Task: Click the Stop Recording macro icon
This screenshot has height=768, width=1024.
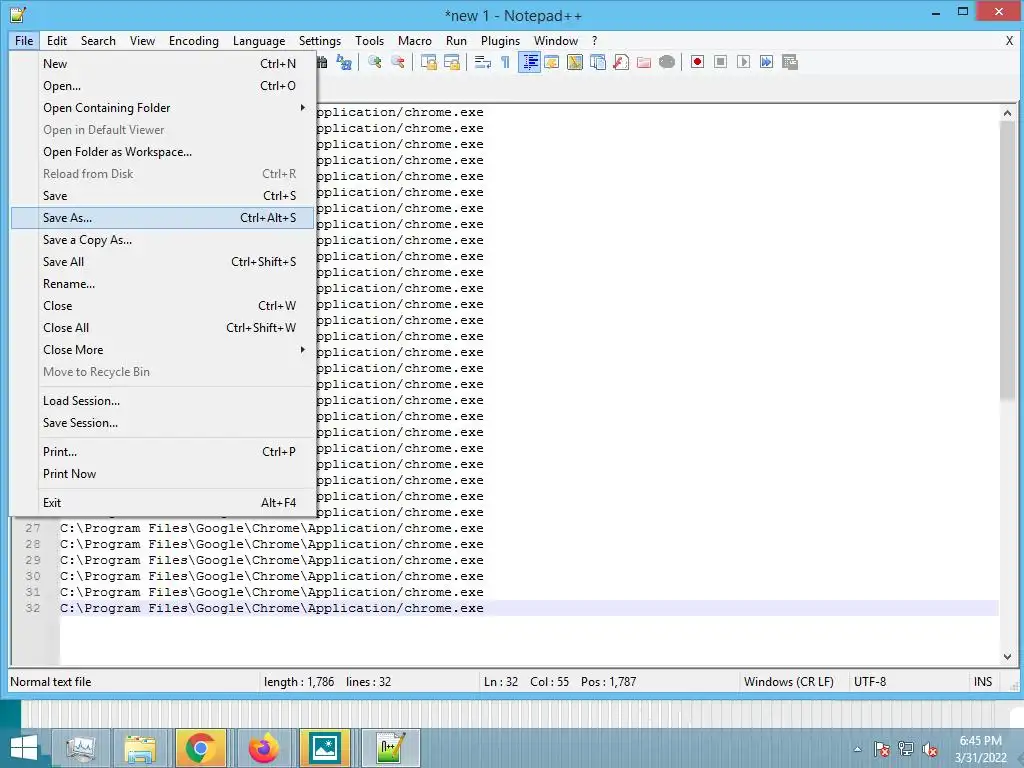Action: click(720, 62)
